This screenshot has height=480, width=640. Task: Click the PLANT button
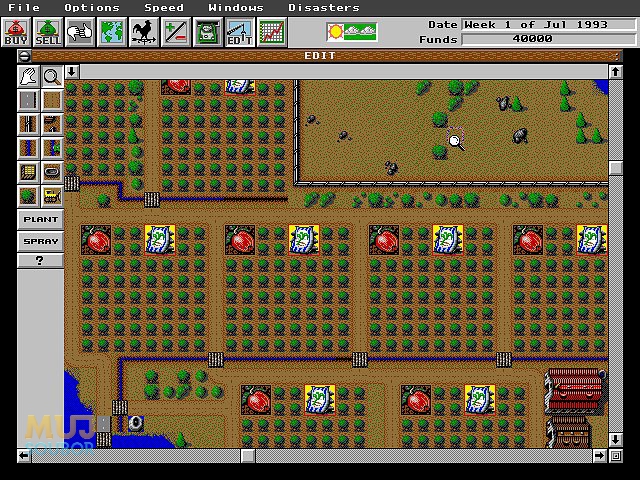[40, 220]
